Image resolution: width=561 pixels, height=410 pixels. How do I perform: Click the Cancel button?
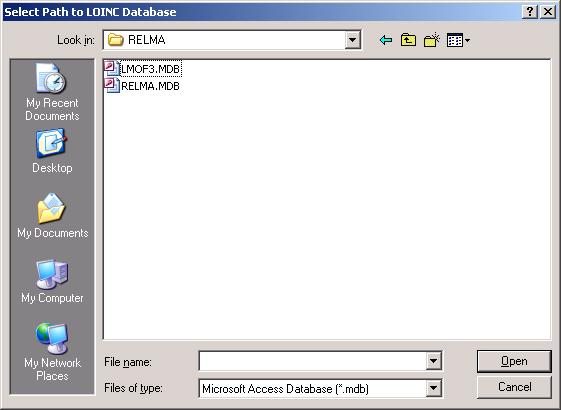tap(514, 387)
